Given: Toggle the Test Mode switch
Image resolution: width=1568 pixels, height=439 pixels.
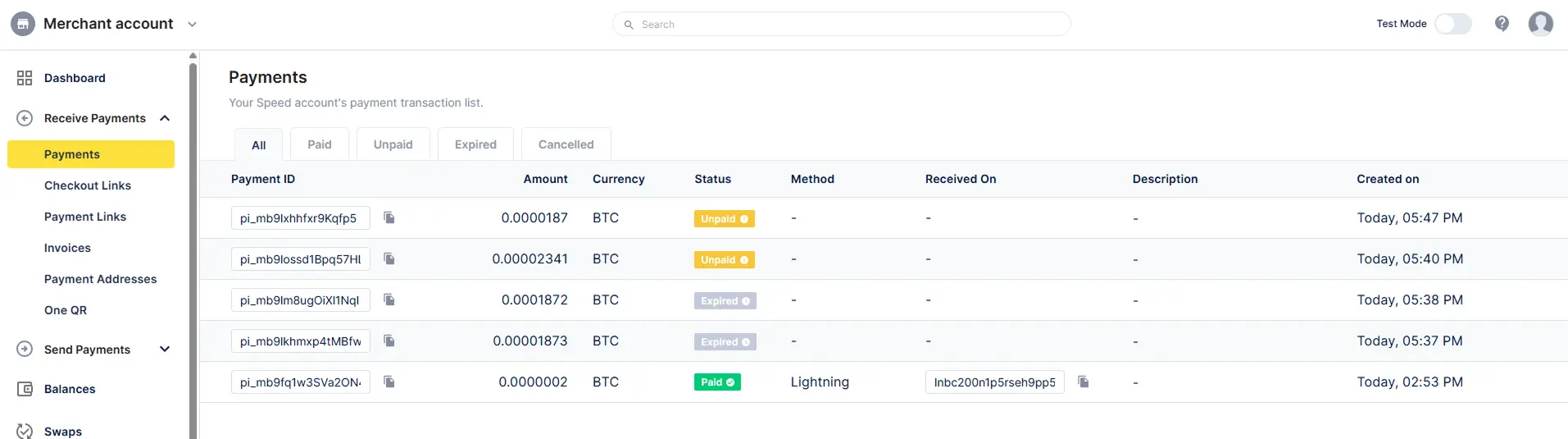Looking at the screenshot, I should click(1452, 24).
